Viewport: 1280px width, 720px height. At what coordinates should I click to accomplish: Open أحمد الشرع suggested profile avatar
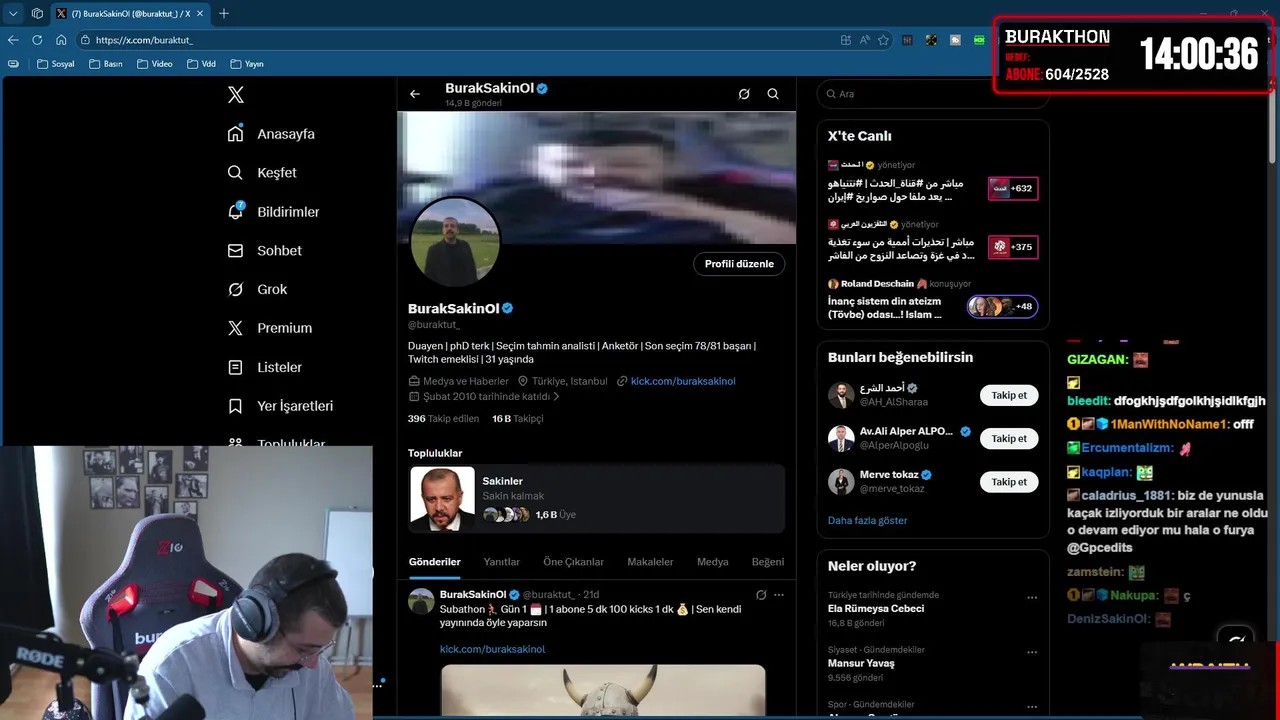coord(841,395)
